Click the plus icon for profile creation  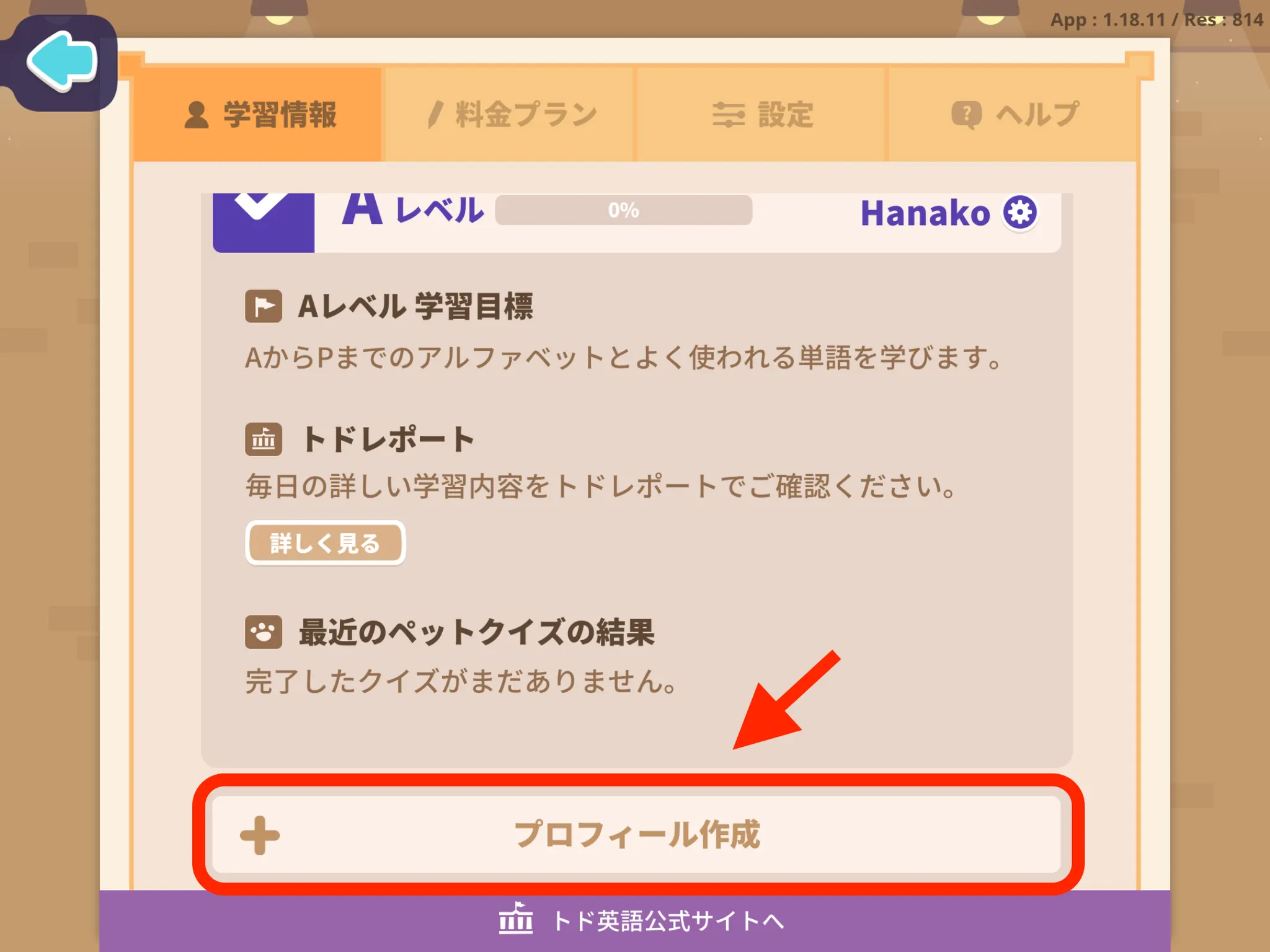click(260, 835)
